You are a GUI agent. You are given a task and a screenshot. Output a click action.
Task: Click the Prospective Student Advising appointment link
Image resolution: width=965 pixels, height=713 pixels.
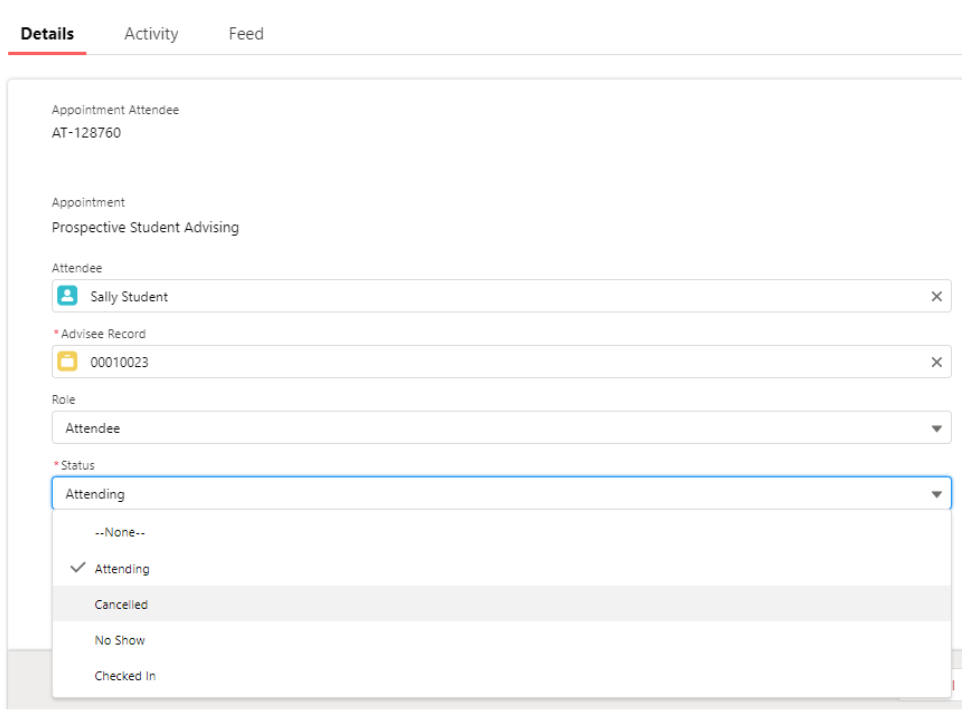(144, 227)
